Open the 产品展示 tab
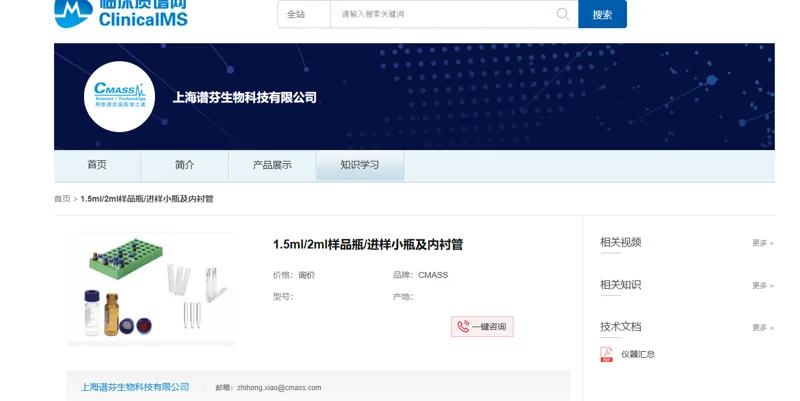 [x=272, y=165]
